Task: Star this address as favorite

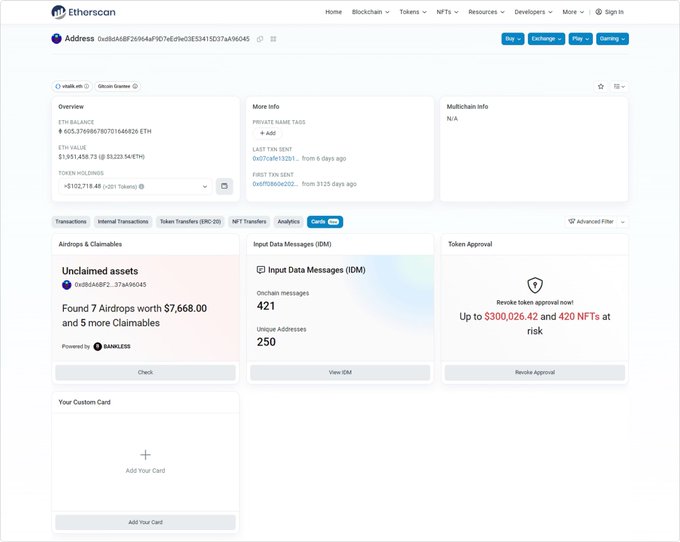Action: click(x=600, y=86)
